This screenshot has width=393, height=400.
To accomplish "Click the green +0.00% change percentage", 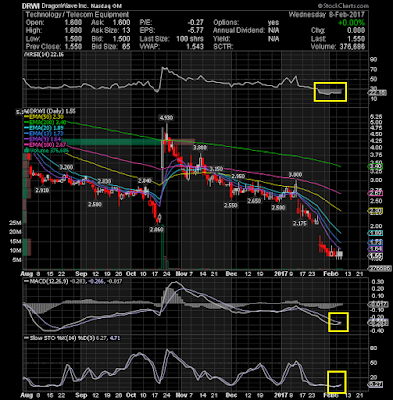I will (x=351, y=22).
